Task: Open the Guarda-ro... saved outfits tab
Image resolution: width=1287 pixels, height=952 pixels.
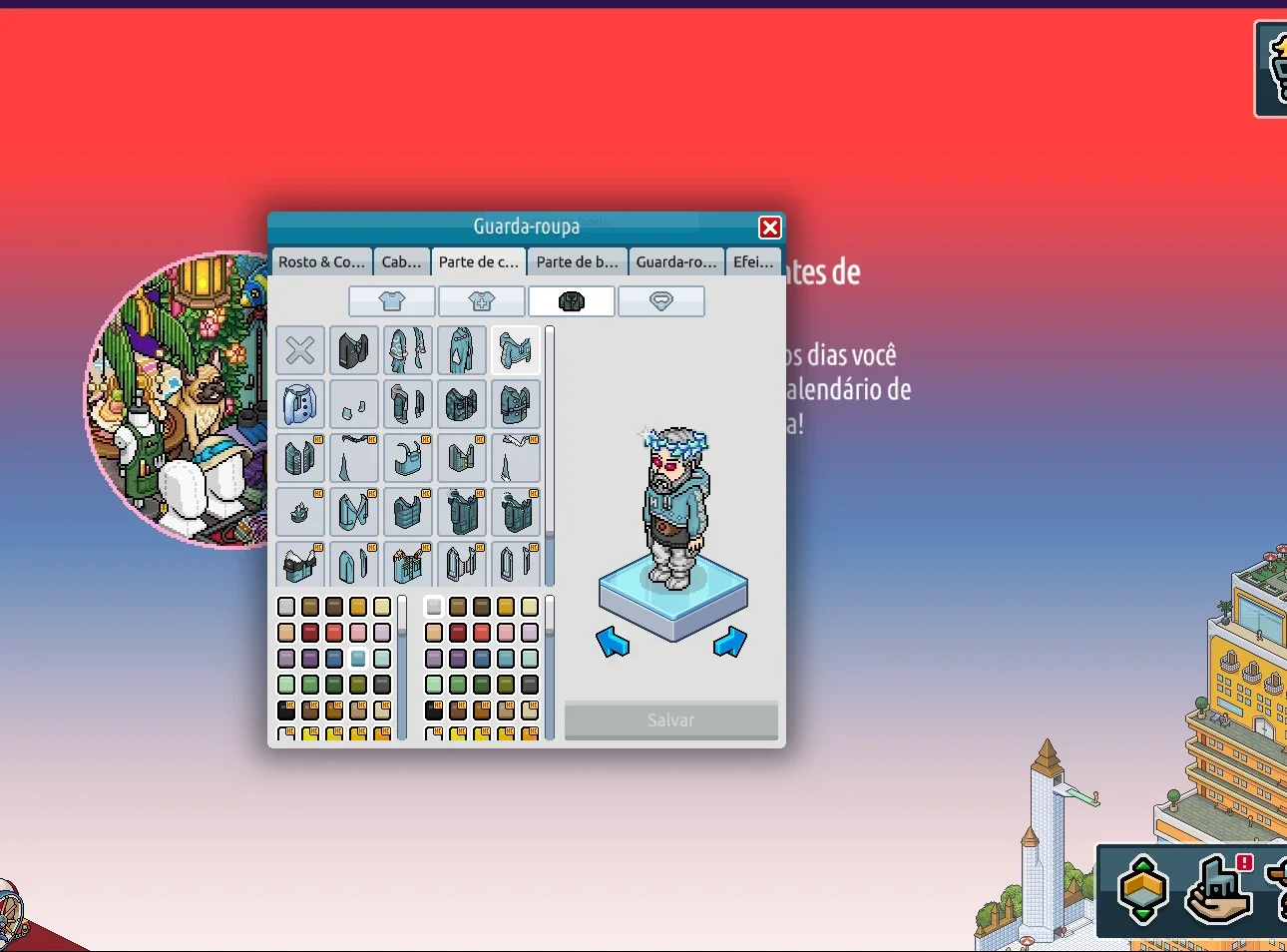Action: pyautogui.click(x=676, y=261)
